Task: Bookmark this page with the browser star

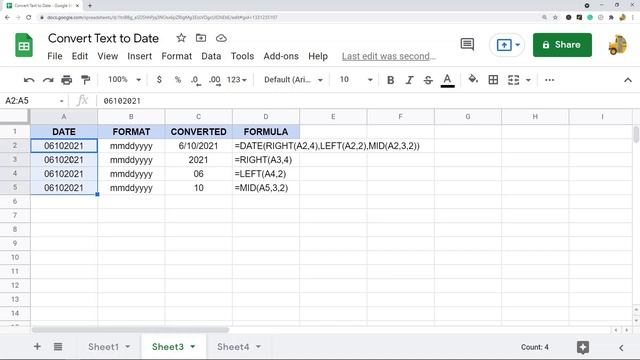Action: pyautogui.click(x=555, y=18)
